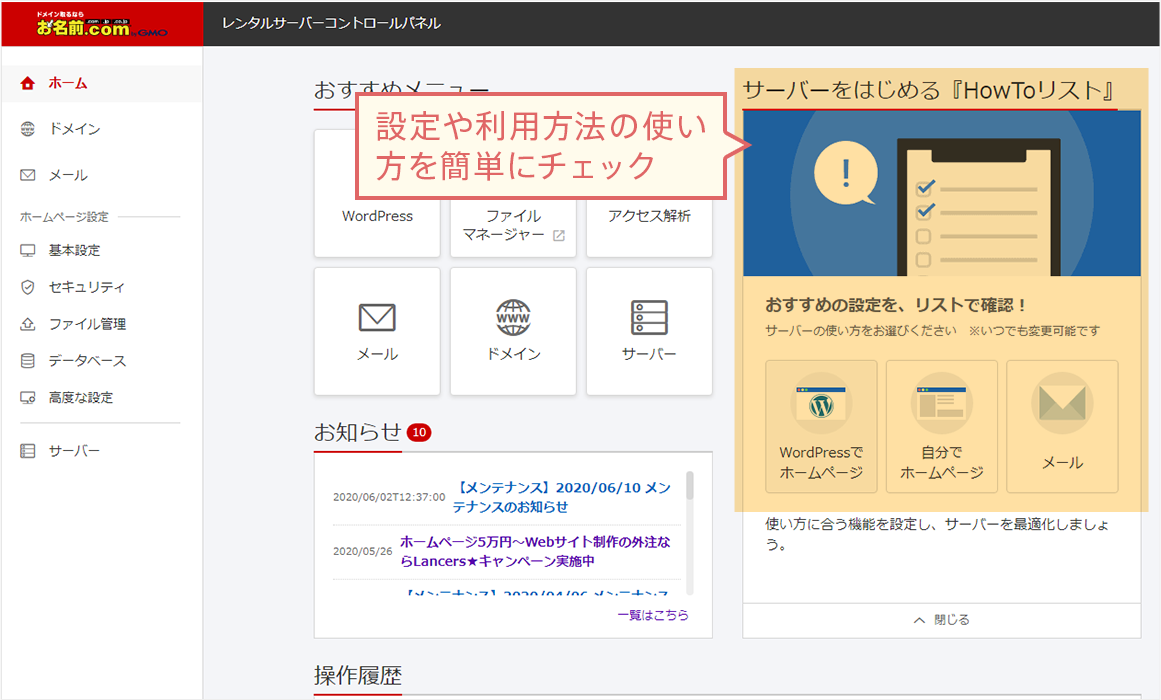1161x700 pixels.
Task: Click the envelope icon in the メール card
Action: click(377, 317)
